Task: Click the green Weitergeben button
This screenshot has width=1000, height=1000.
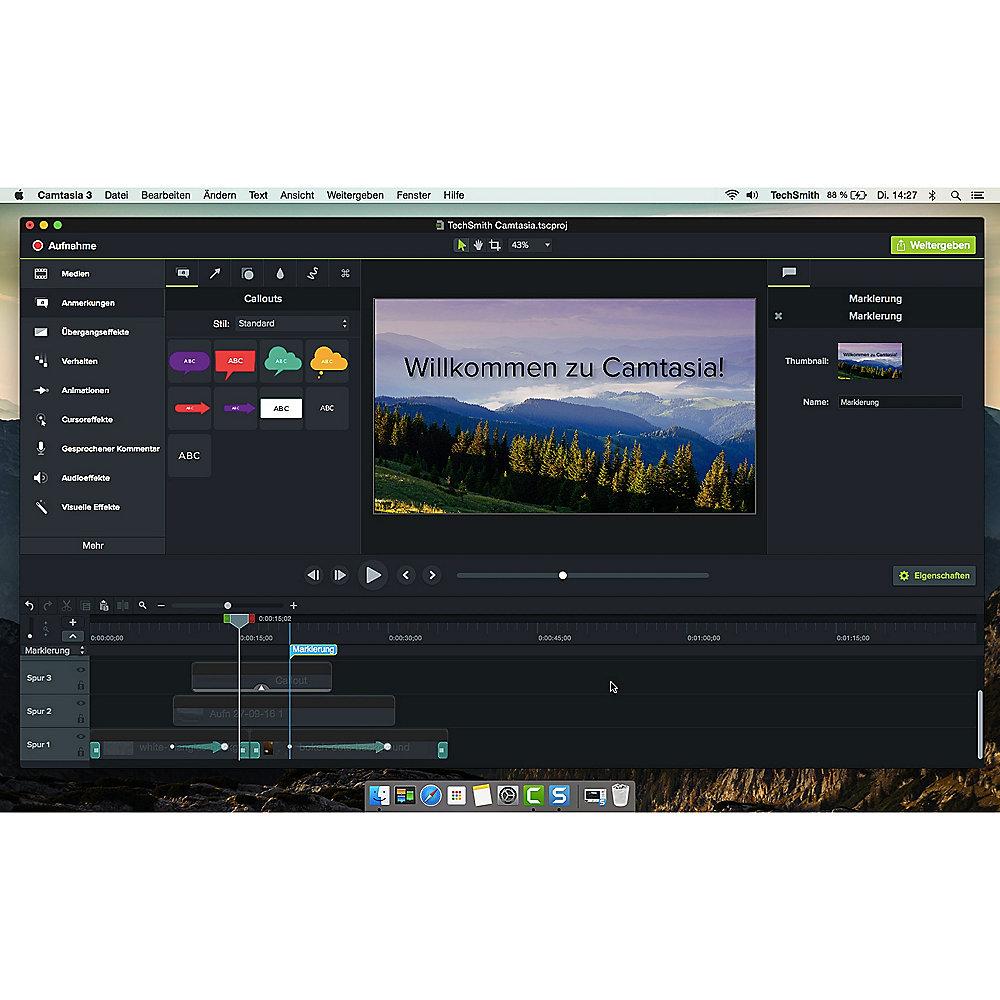Action: [x=933, y=245]
